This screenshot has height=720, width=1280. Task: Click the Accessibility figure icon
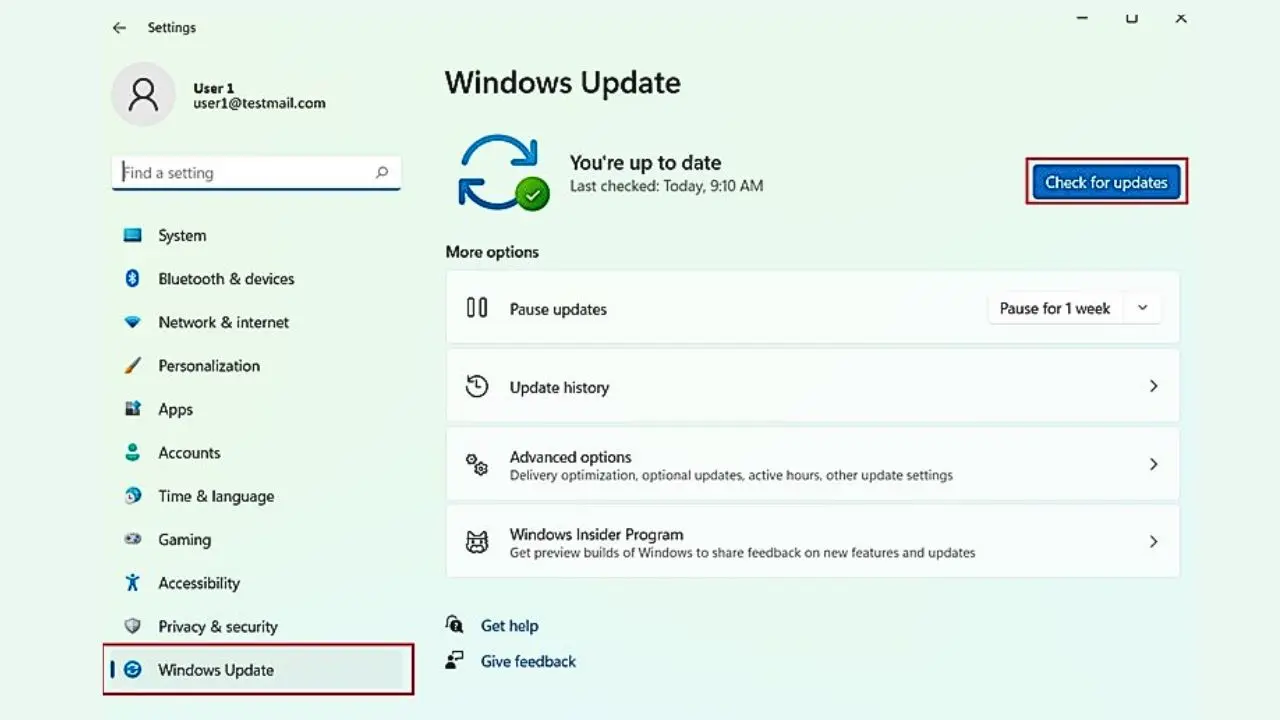132,583
